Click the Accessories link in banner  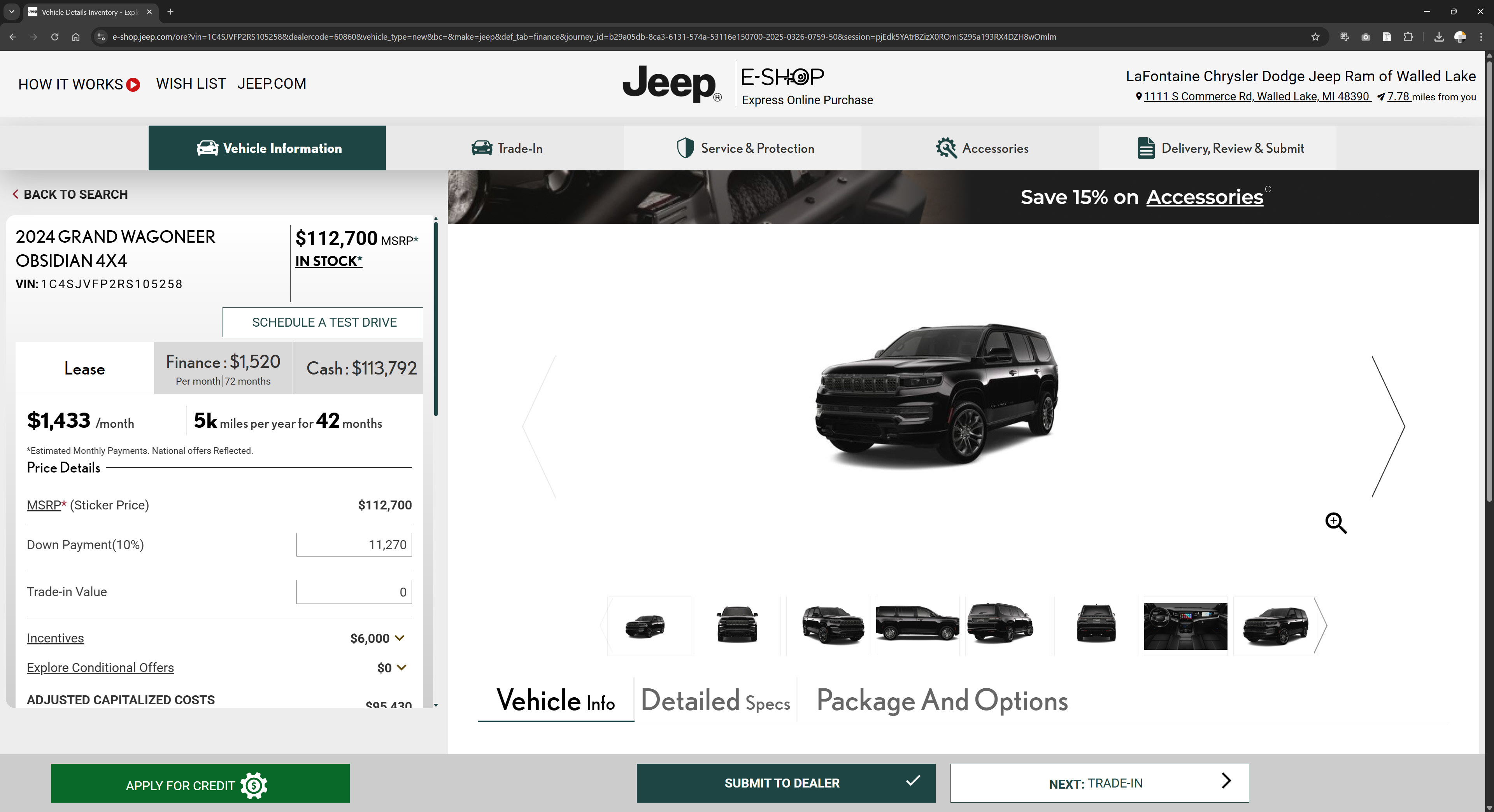tap(1204, 197)
